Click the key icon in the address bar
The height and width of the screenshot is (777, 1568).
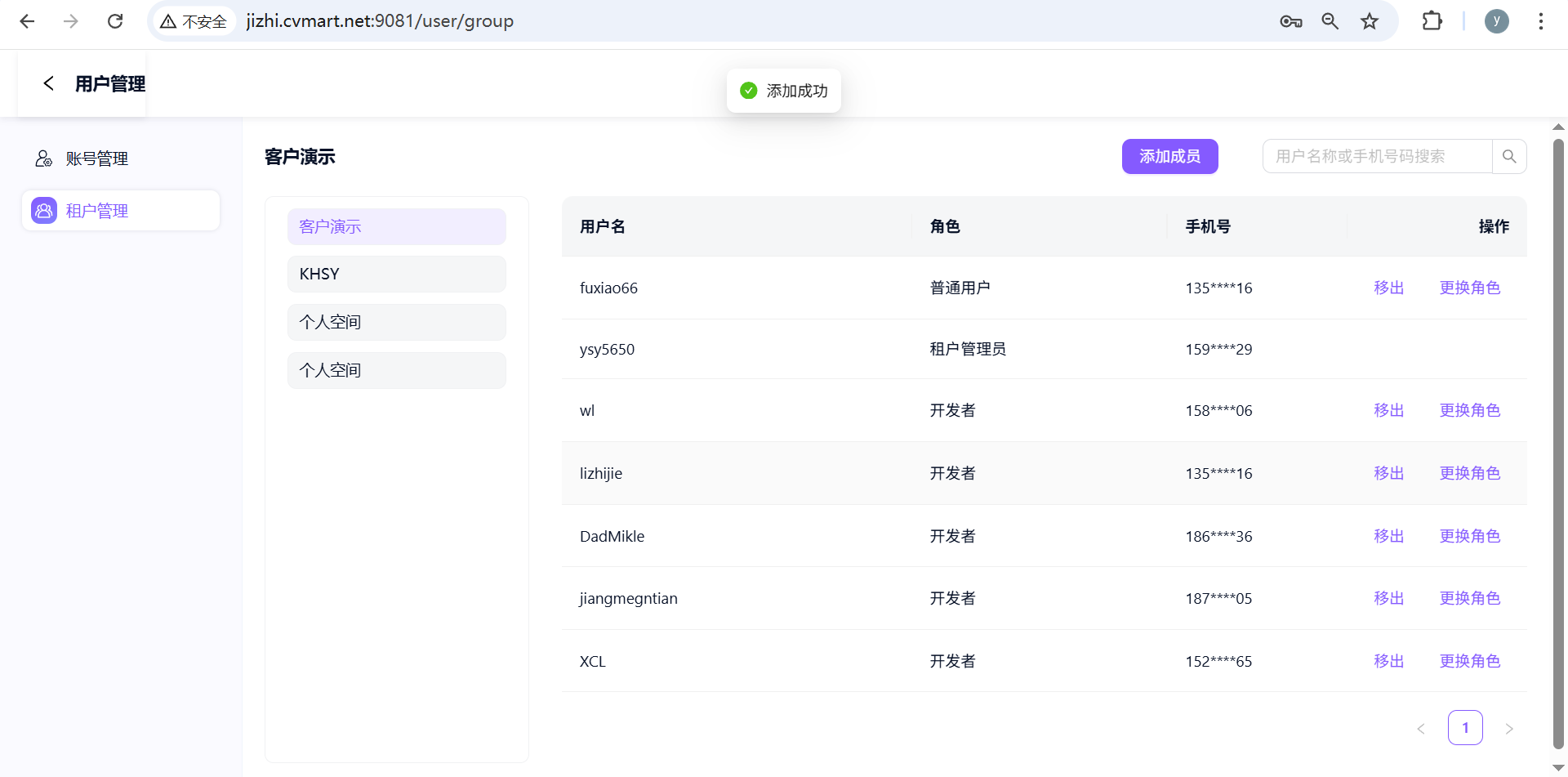[x=1290, y=21]
